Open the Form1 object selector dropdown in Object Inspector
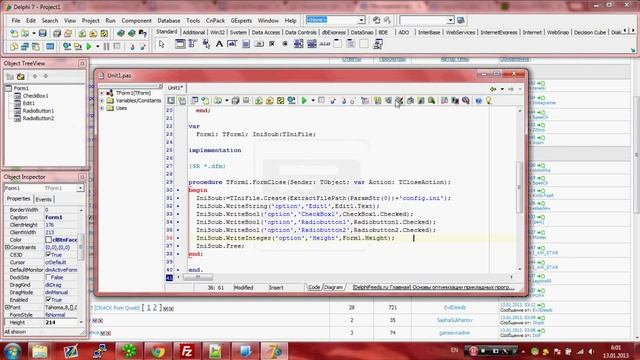The width and height of the screenshot is (640, 360). (80, 188)
